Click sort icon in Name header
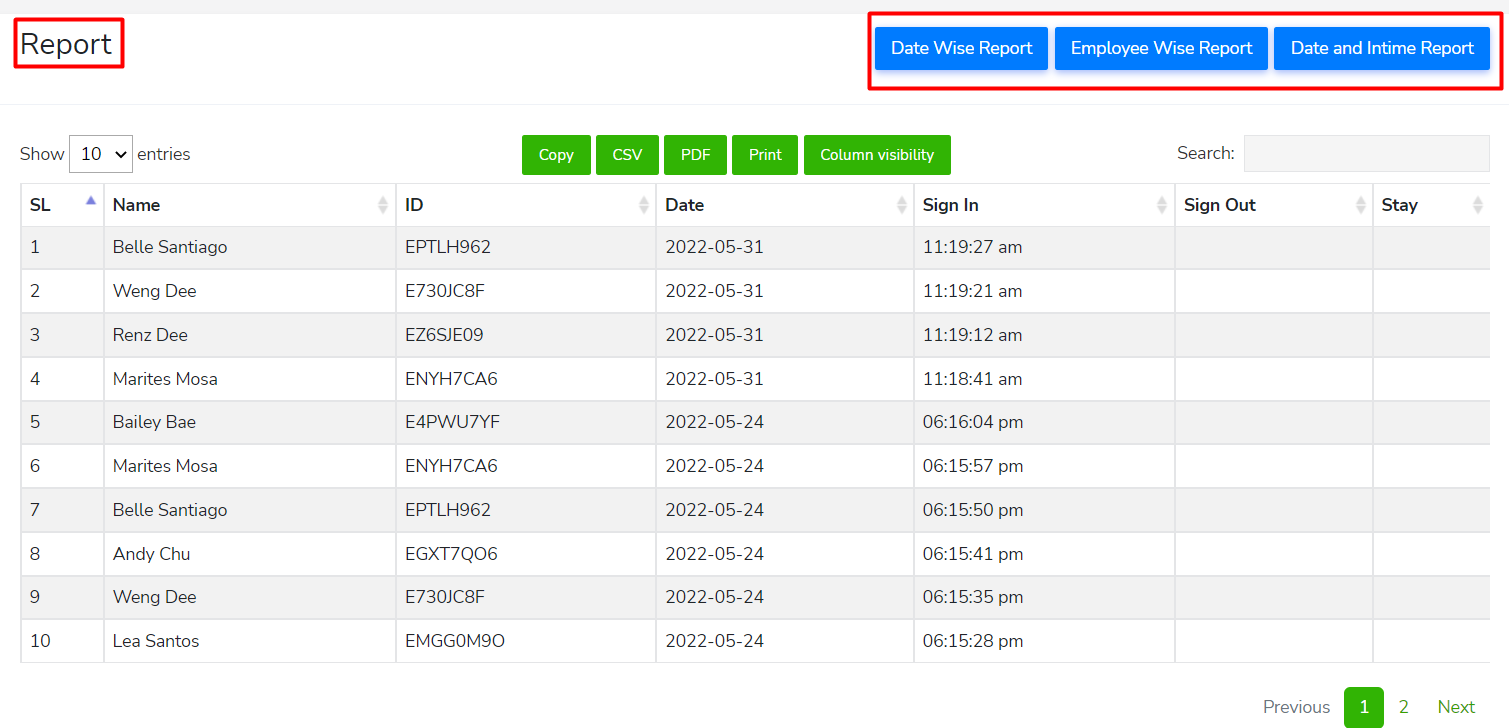The height and width of the screenshot is (728, 1509). tap(383, 205)
